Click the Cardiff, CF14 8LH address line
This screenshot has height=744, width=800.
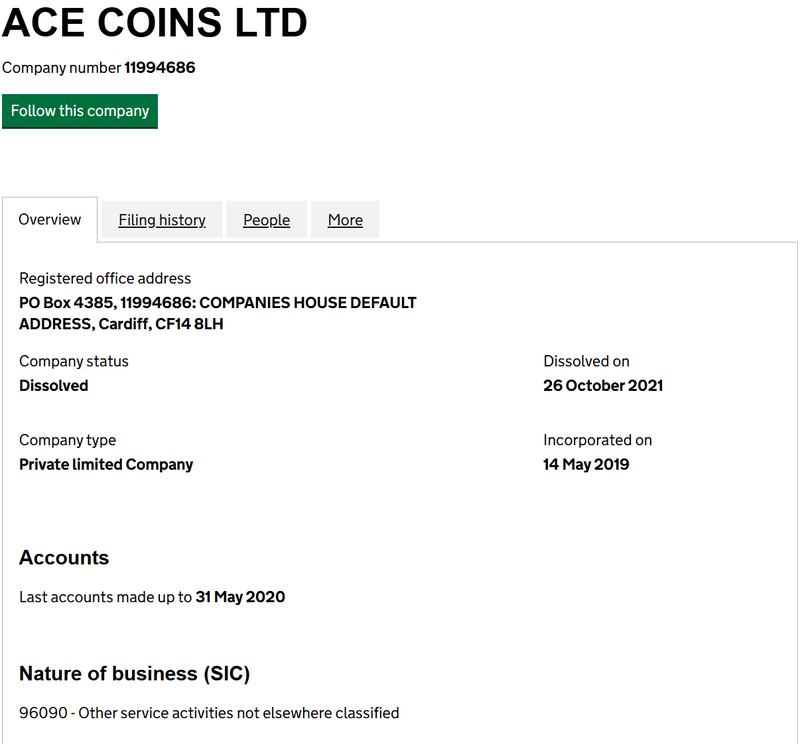(121, 324)
